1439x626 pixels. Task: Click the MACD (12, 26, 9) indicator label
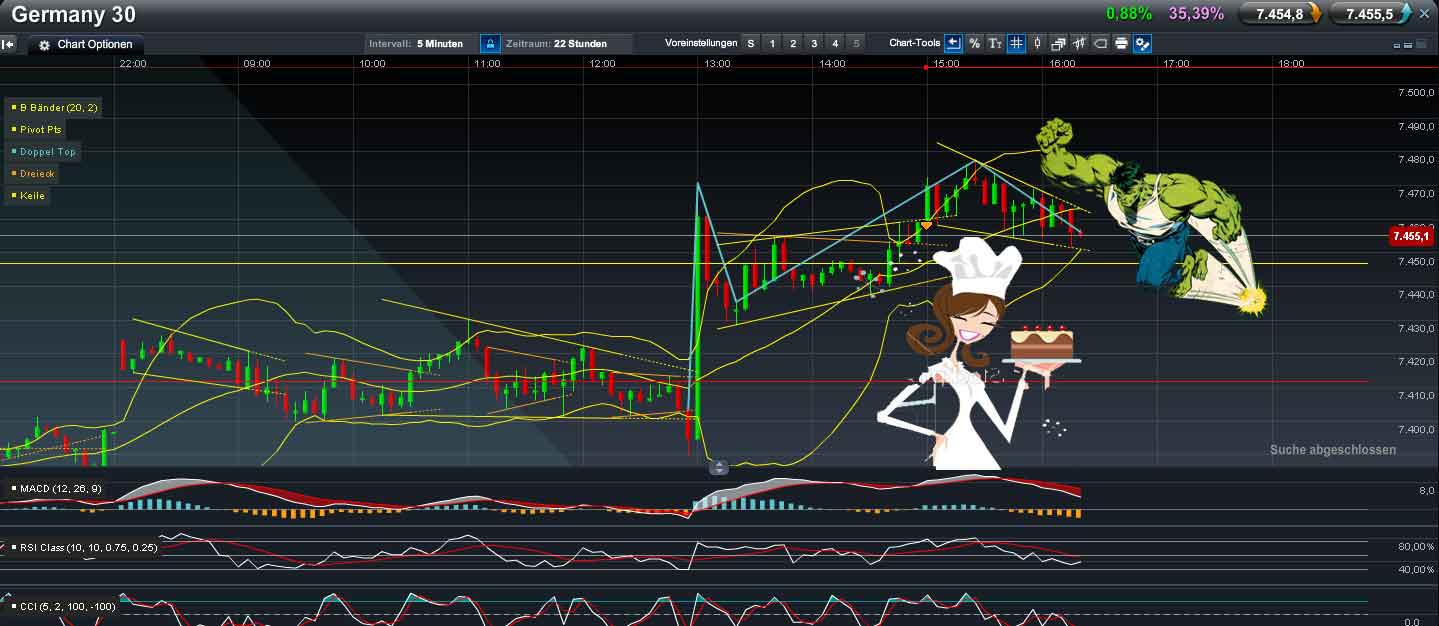[57, 488]
